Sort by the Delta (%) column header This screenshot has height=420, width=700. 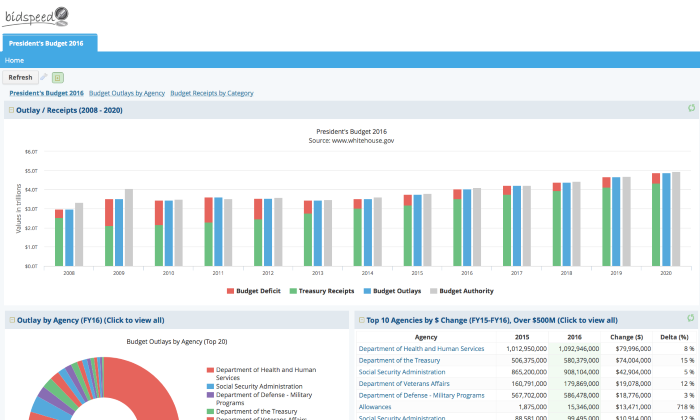(674, 337)
